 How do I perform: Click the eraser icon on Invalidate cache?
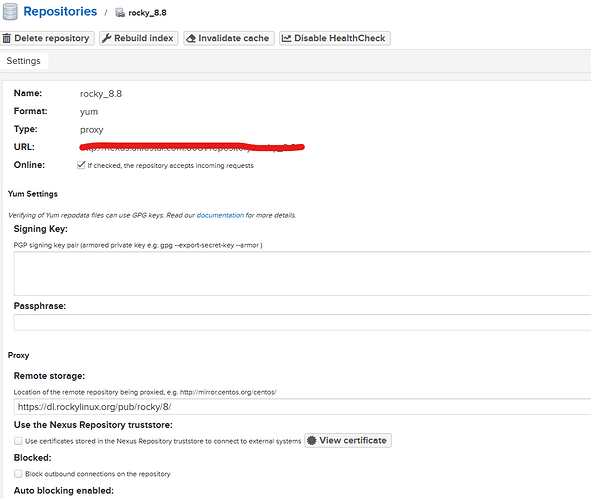[x=191, y=38]
